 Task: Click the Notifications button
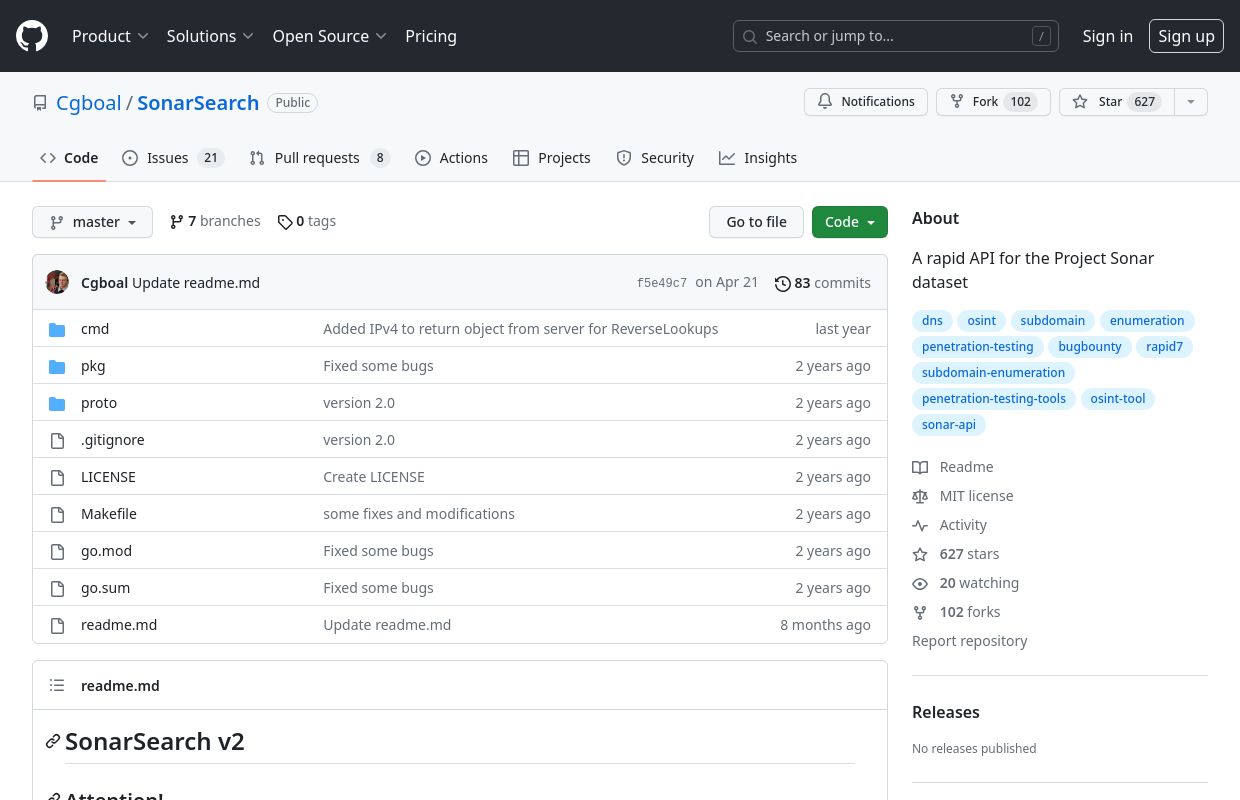pos(866,102)
